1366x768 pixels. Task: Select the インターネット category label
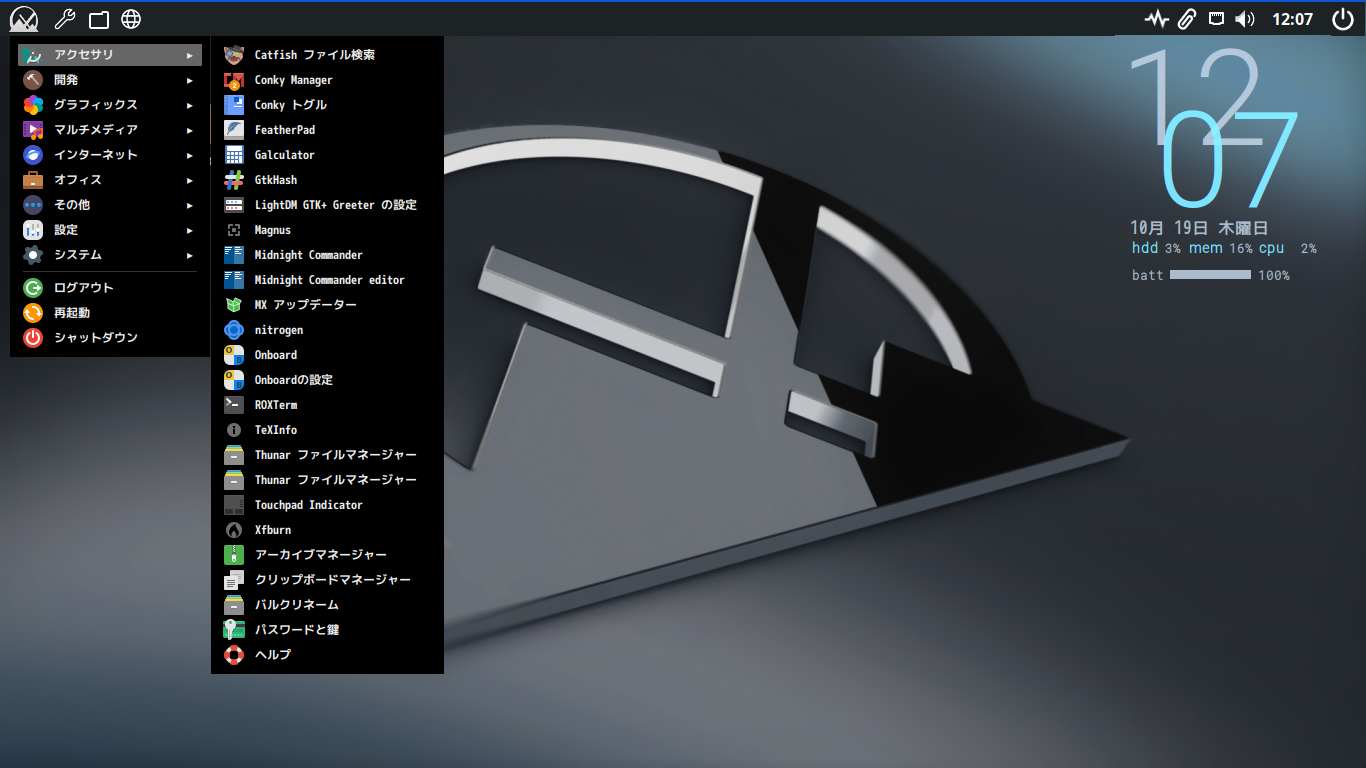96,155
